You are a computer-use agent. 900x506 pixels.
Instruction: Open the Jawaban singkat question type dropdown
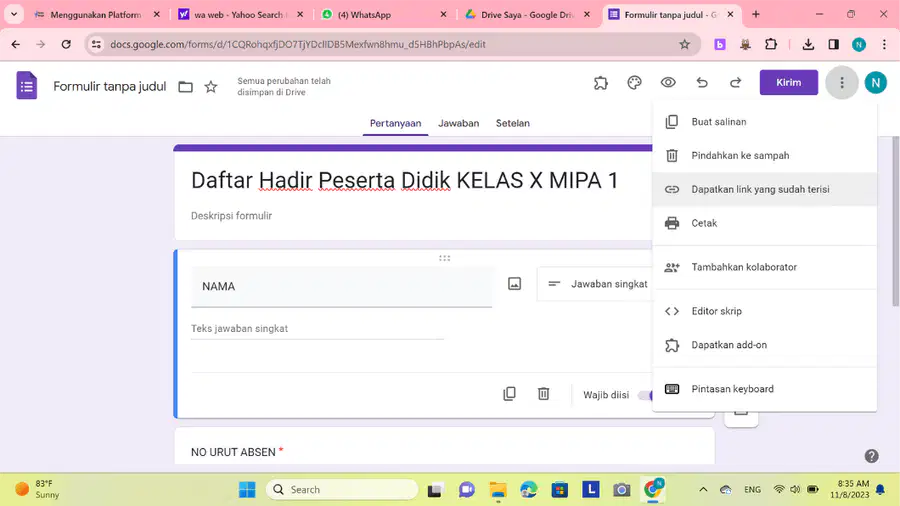[595, 284]
